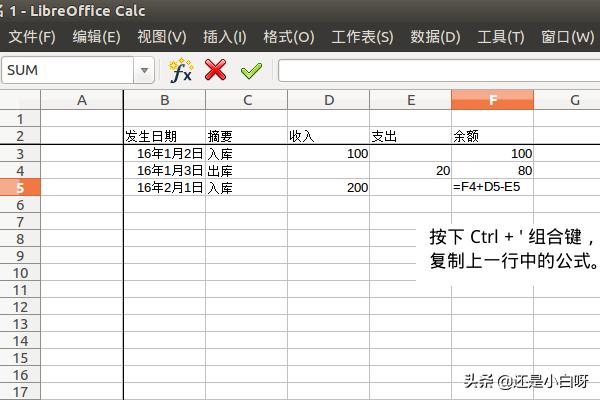This screenshot has width=600, height=400.
Task: Open the 文件(F) menu
Action: [32, 37]
